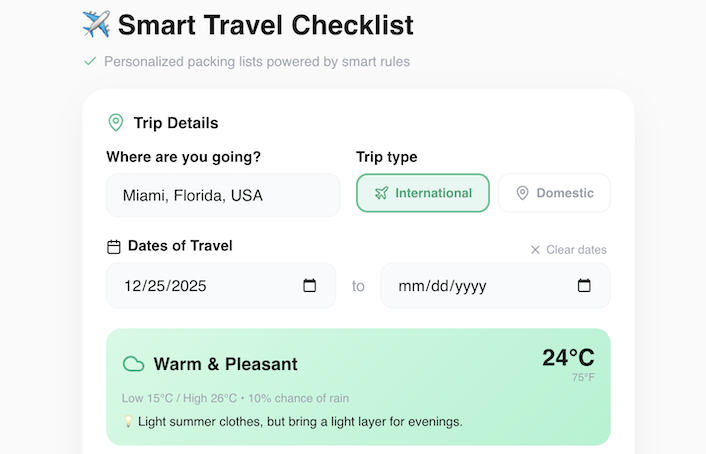Click the 24°C temperature reading
Image resolution: width=706 pixels, height=454 pixels.
click(568, 358)
